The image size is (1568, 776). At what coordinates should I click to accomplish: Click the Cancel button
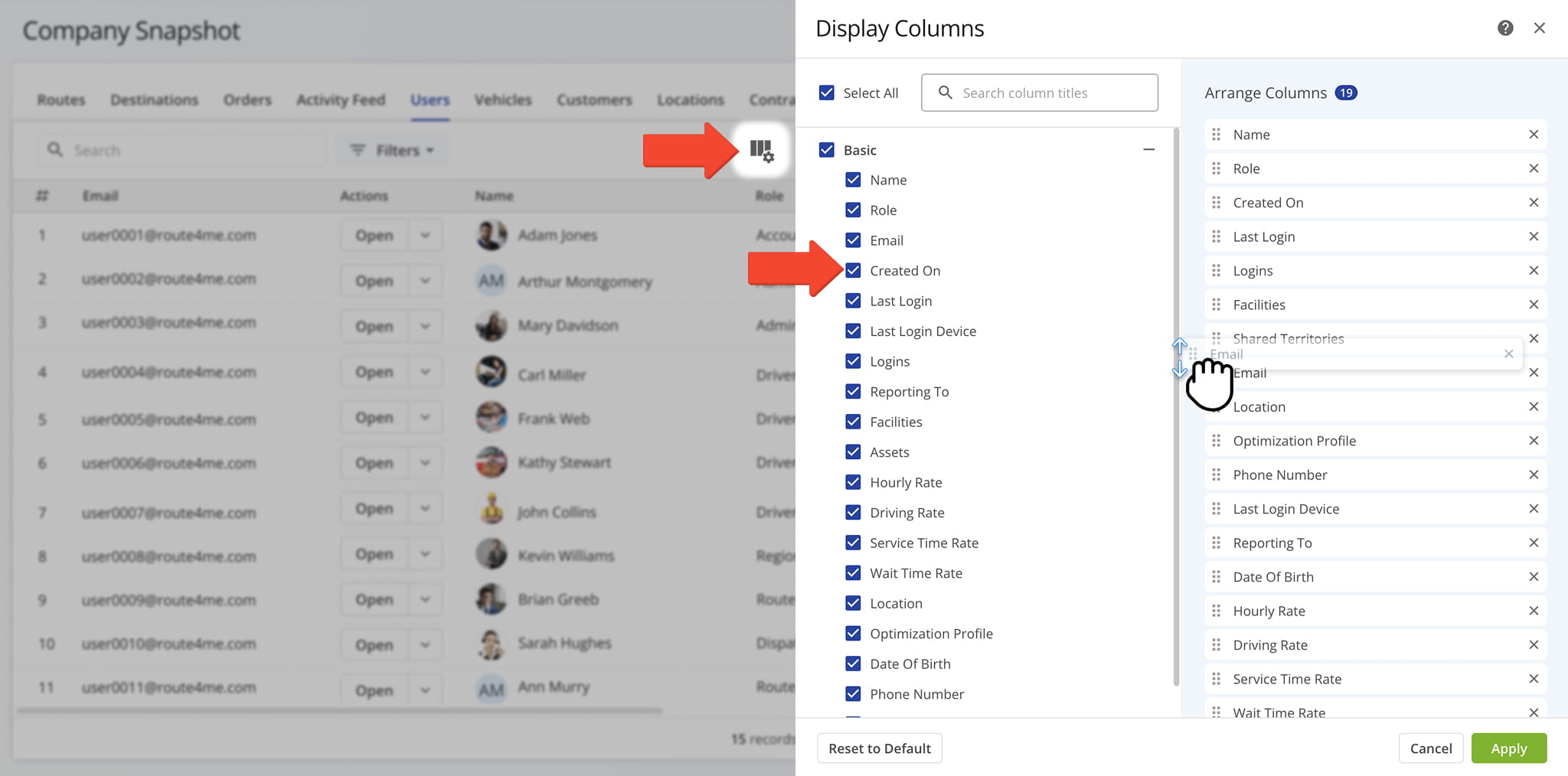point(1431,748)
